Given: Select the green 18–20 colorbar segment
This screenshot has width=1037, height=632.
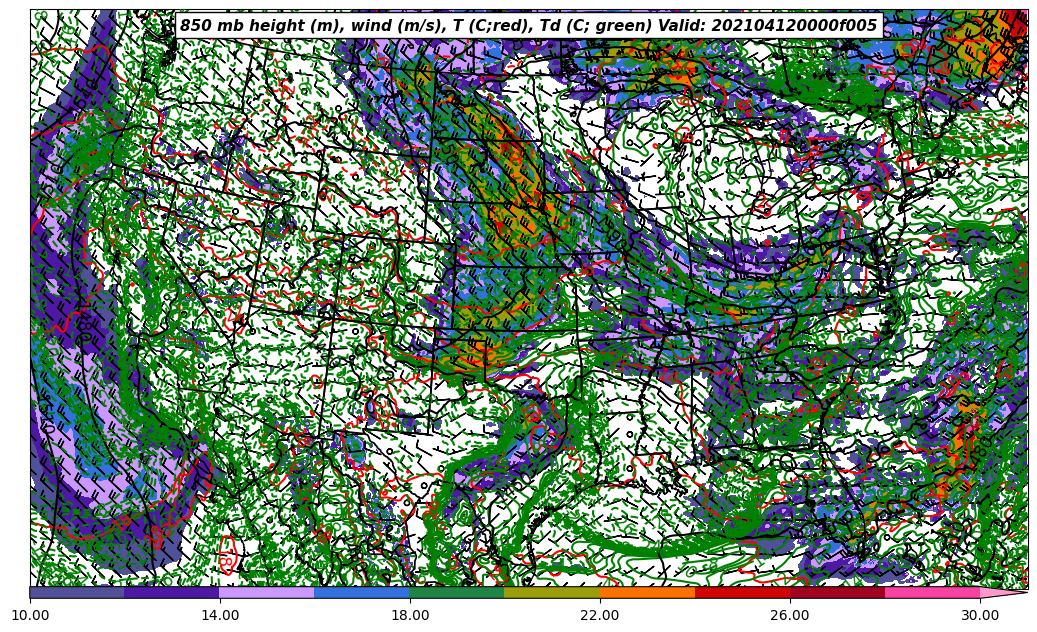Looking at the screenshot, I should 457,593.
